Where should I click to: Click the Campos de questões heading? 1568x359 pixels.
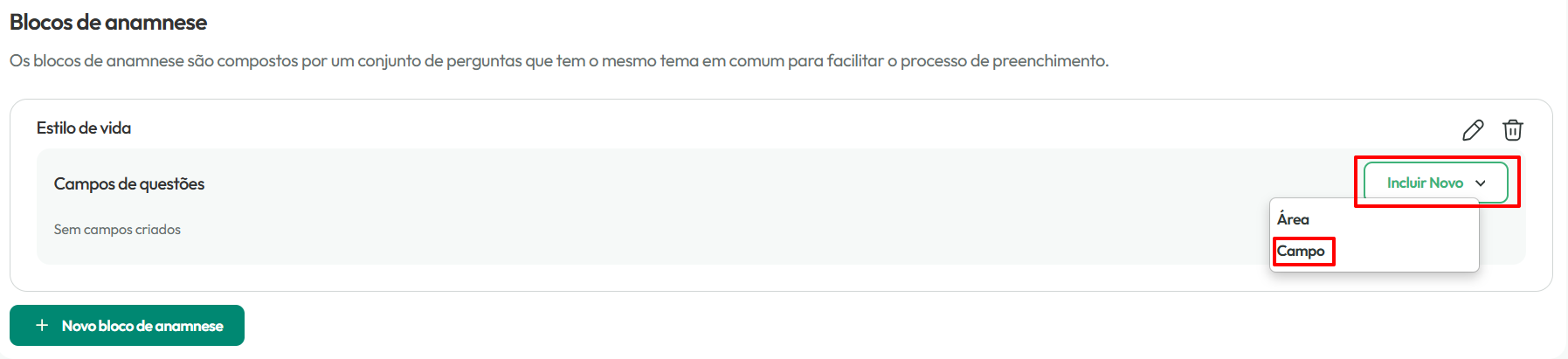pyautogui.click(x=129, y=183)
